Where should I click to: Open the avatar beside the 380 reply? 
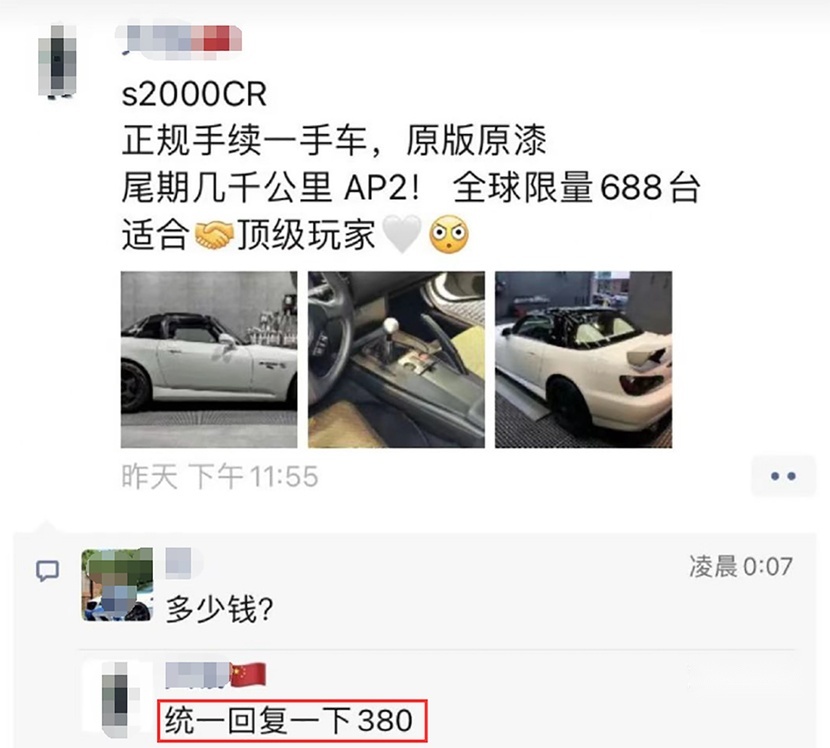pos(118,700)
